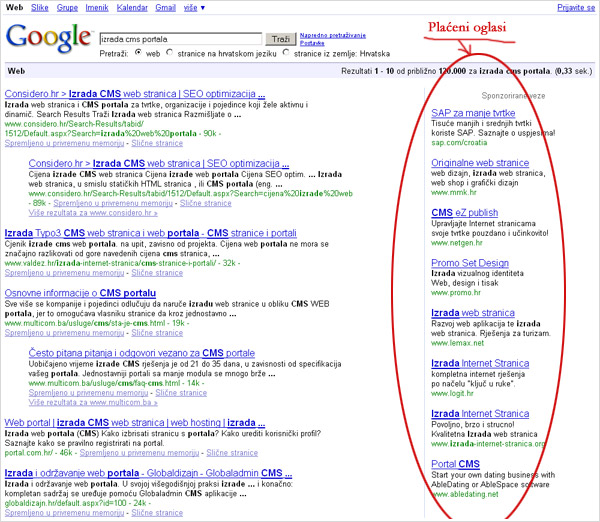Open 'SAP za manje tvrtke' sponsored ad

click(473, 113)
